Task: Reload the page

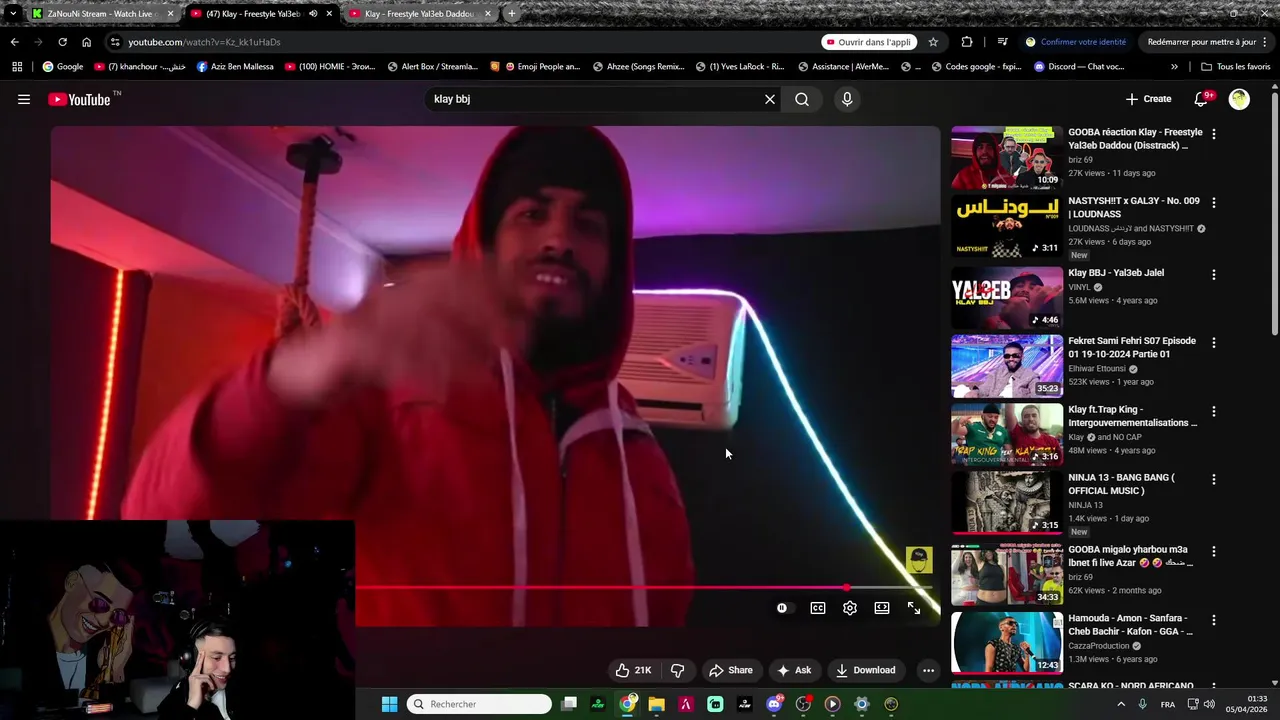Action: (62, 42)
